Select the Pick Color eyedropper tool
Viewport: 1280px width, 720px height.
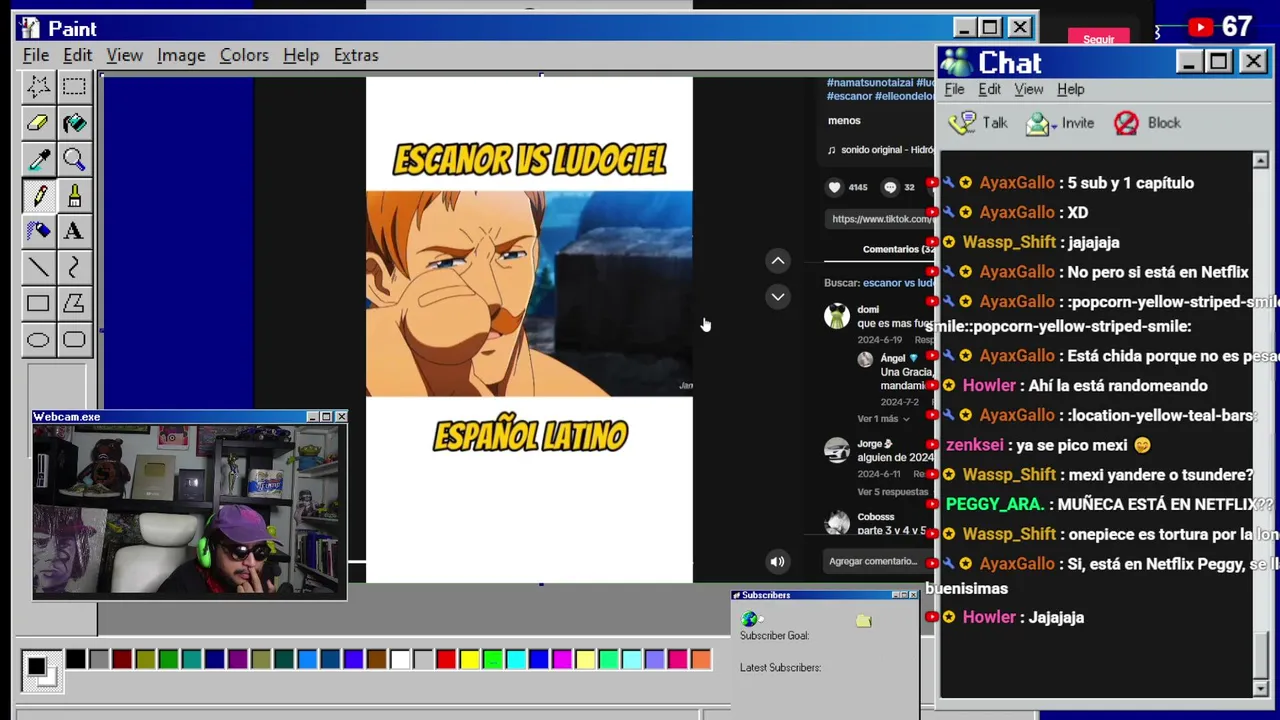(x=38, y=159)
